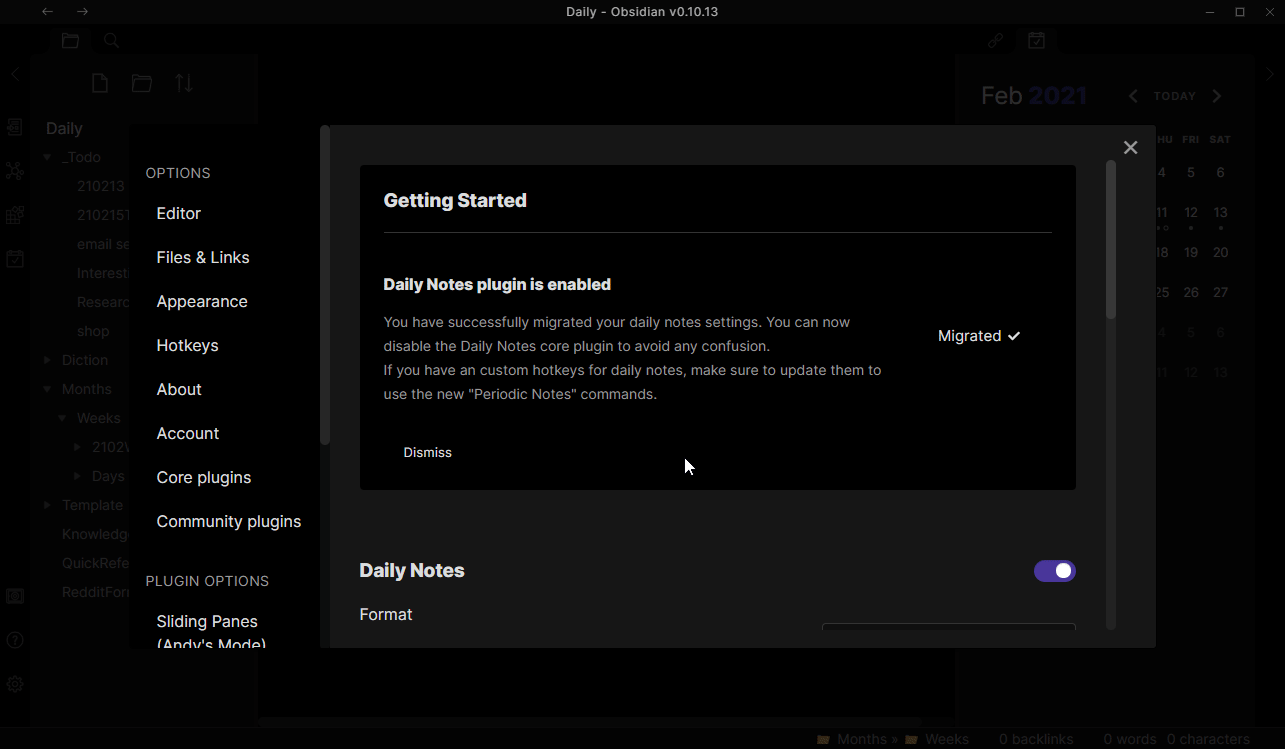Open help from the ribbon

click(x=15, y=640)
